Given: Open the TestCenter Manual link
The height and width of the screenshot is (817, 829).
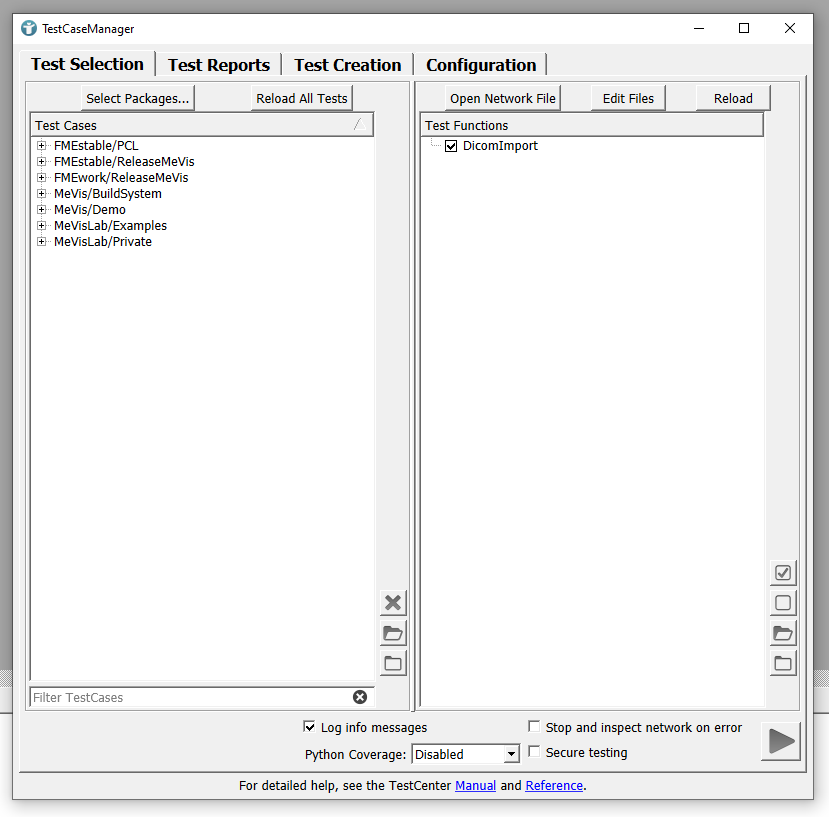Looking at the screenshot, I should click(475, 786).
